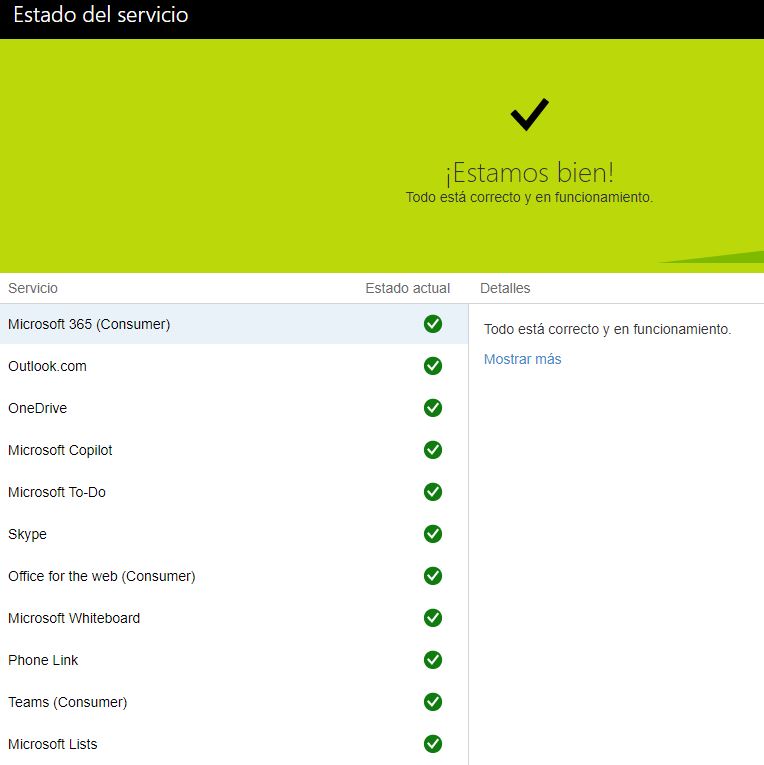Select Teams (Consumer) service name
The width and height of the screenshot is (764, 765).
tap(68, 702)
